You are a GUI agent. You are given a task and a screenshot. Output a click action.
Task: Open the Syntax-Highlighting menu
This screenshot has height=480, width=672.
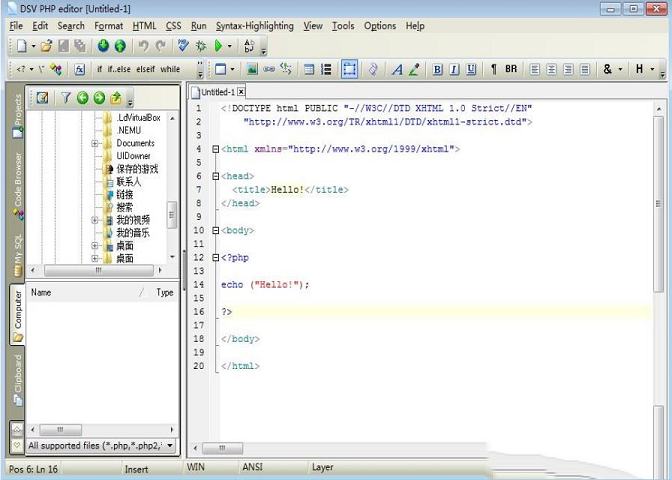click(255, 26)
